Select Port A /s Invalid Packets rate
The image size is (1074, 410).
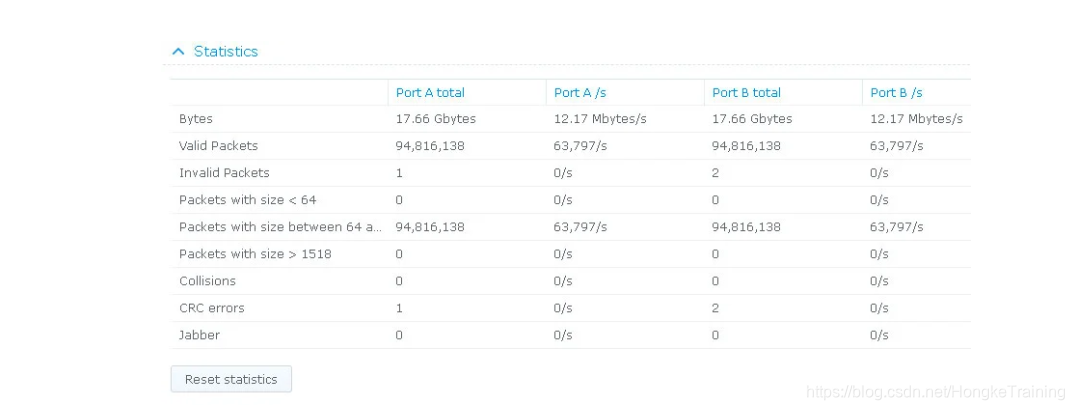tap(563, 173)
